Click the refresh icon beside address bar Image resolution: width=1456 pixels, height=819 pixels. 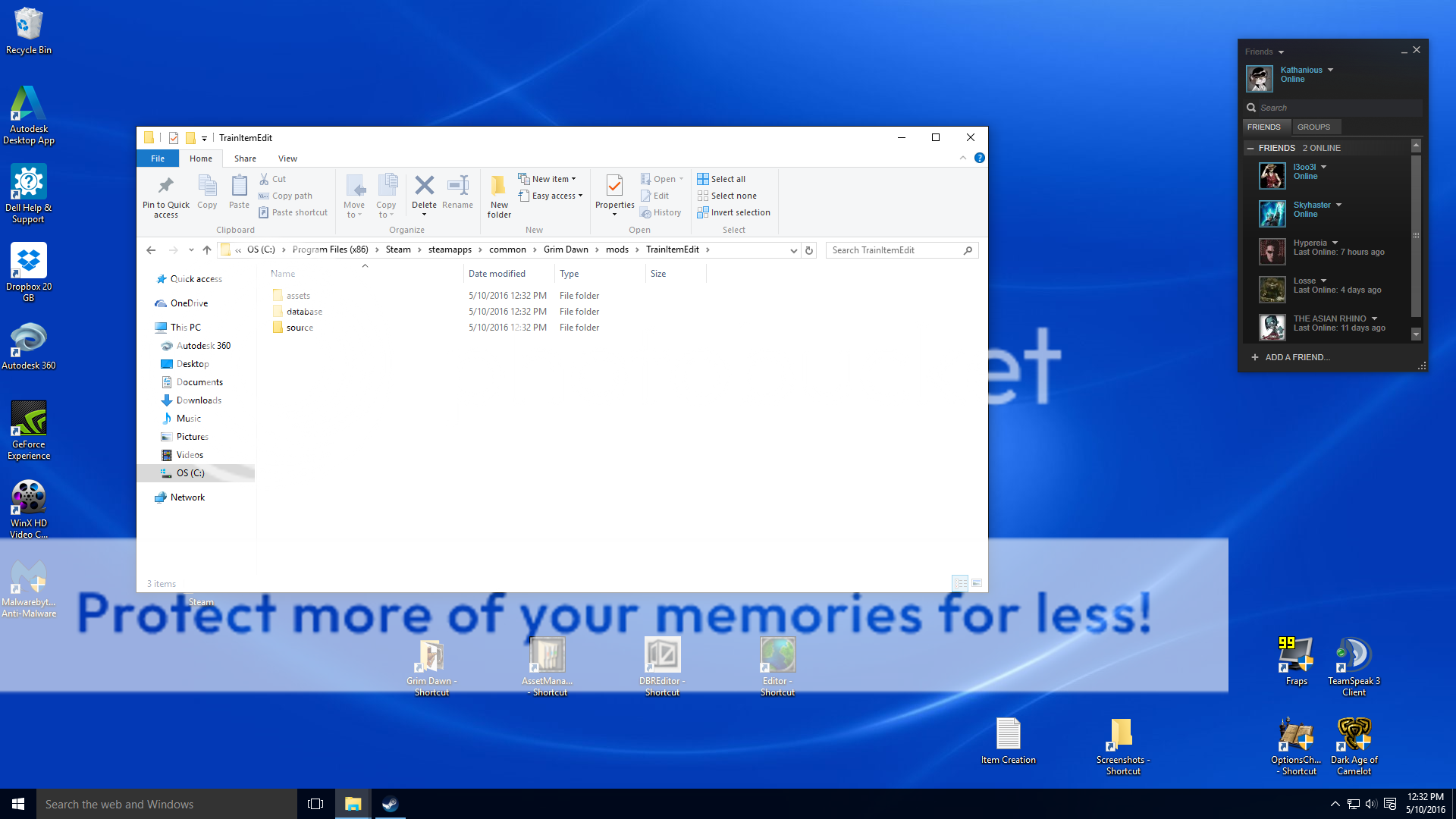(x=809, y=250)
